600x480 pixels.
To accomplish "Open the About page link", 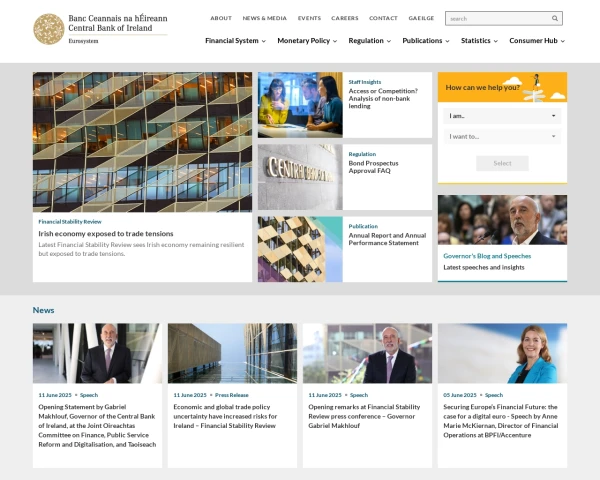I will coord(221,18).
